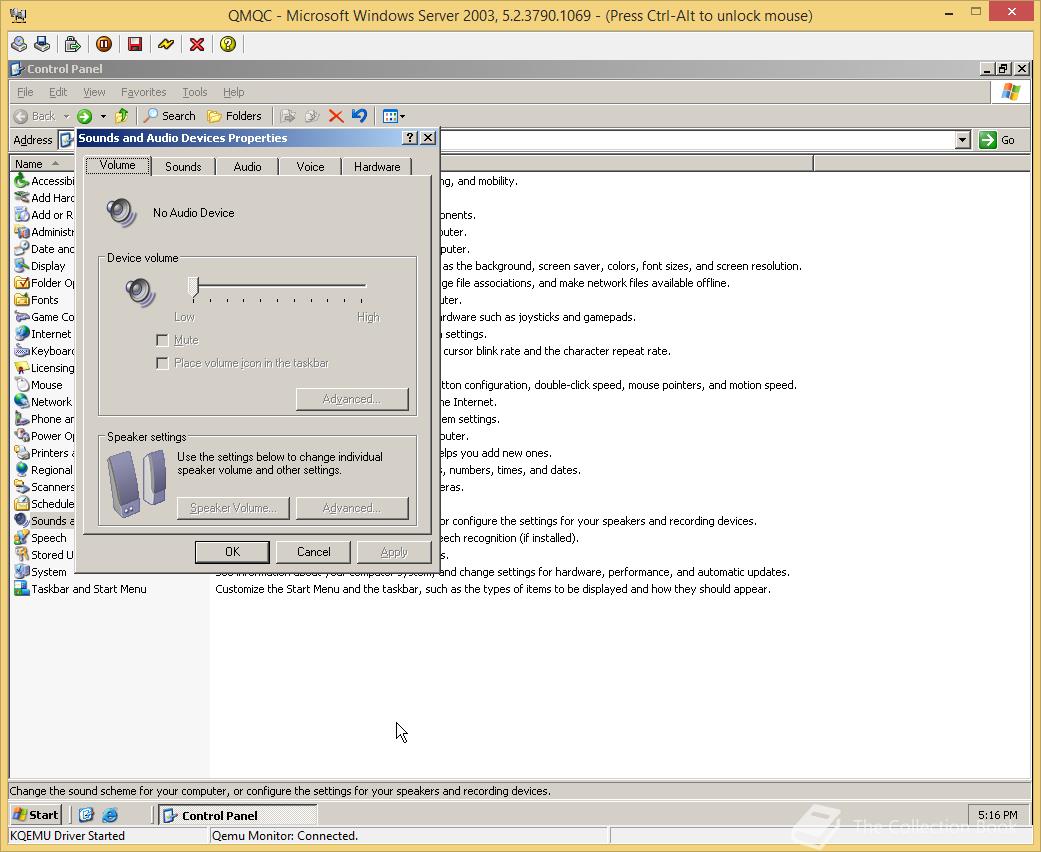Select Taskbar and Start Menu item
The image size is (1041, 852).
[x=80, y=589]
